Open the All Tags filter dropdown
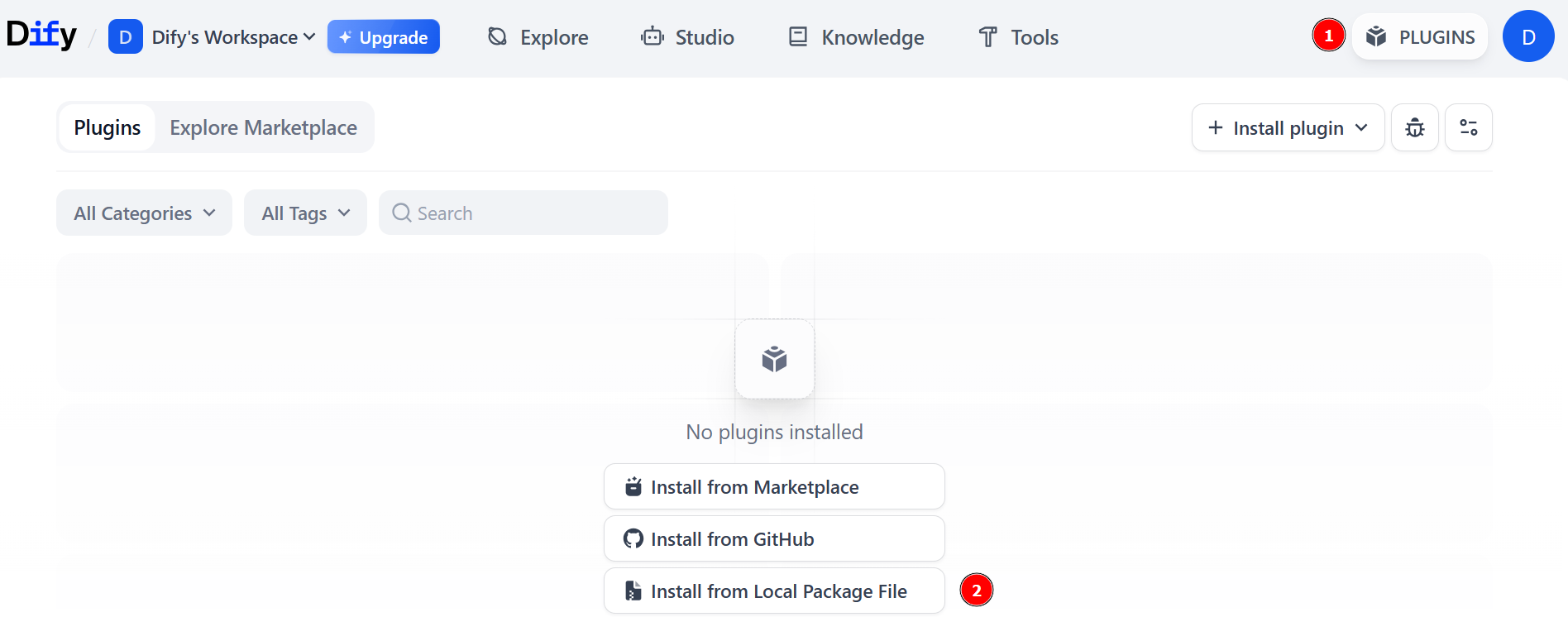 [305, 213]
